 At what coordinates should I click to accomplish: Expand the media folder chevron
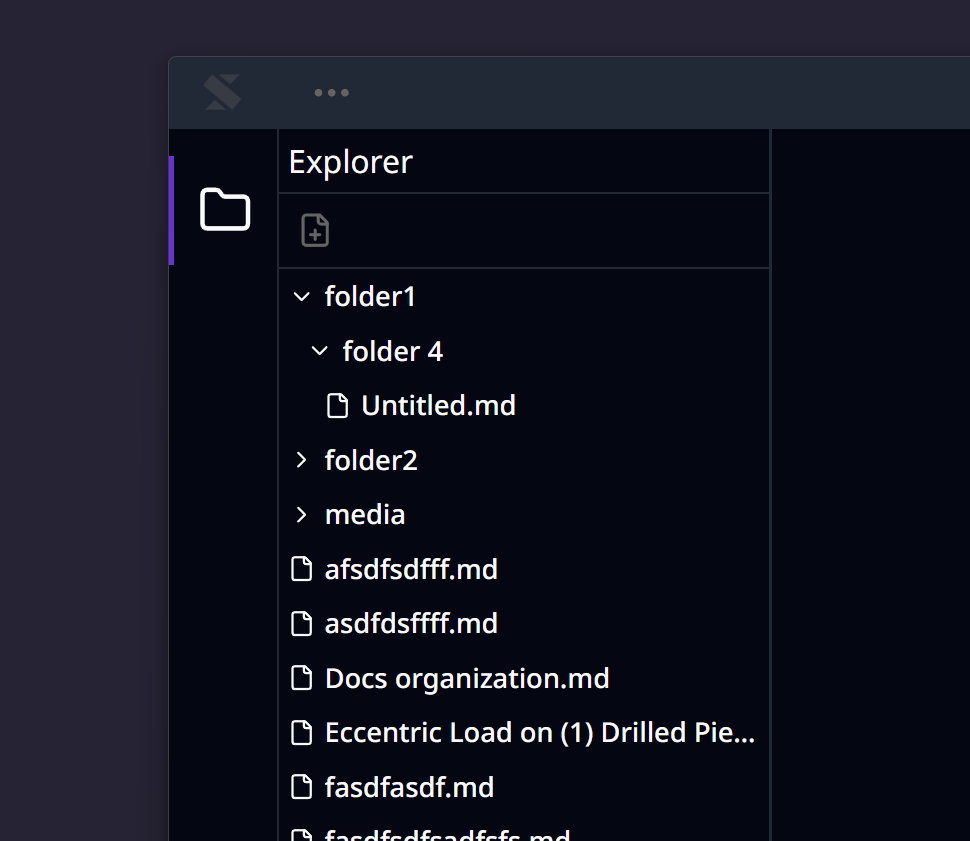pyautogui.click(x=301, y=514)
